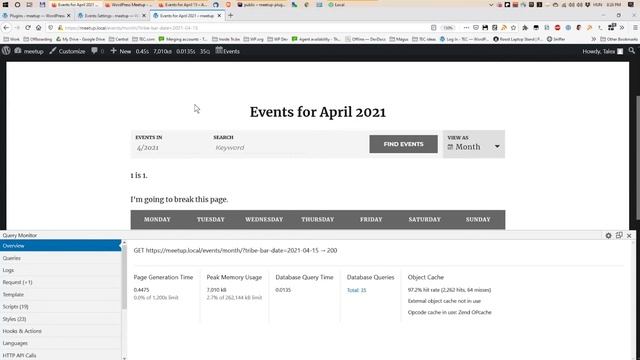Click the Cortana circle in the taskbar
Screen dimensions: 640x360
(17, 4)
